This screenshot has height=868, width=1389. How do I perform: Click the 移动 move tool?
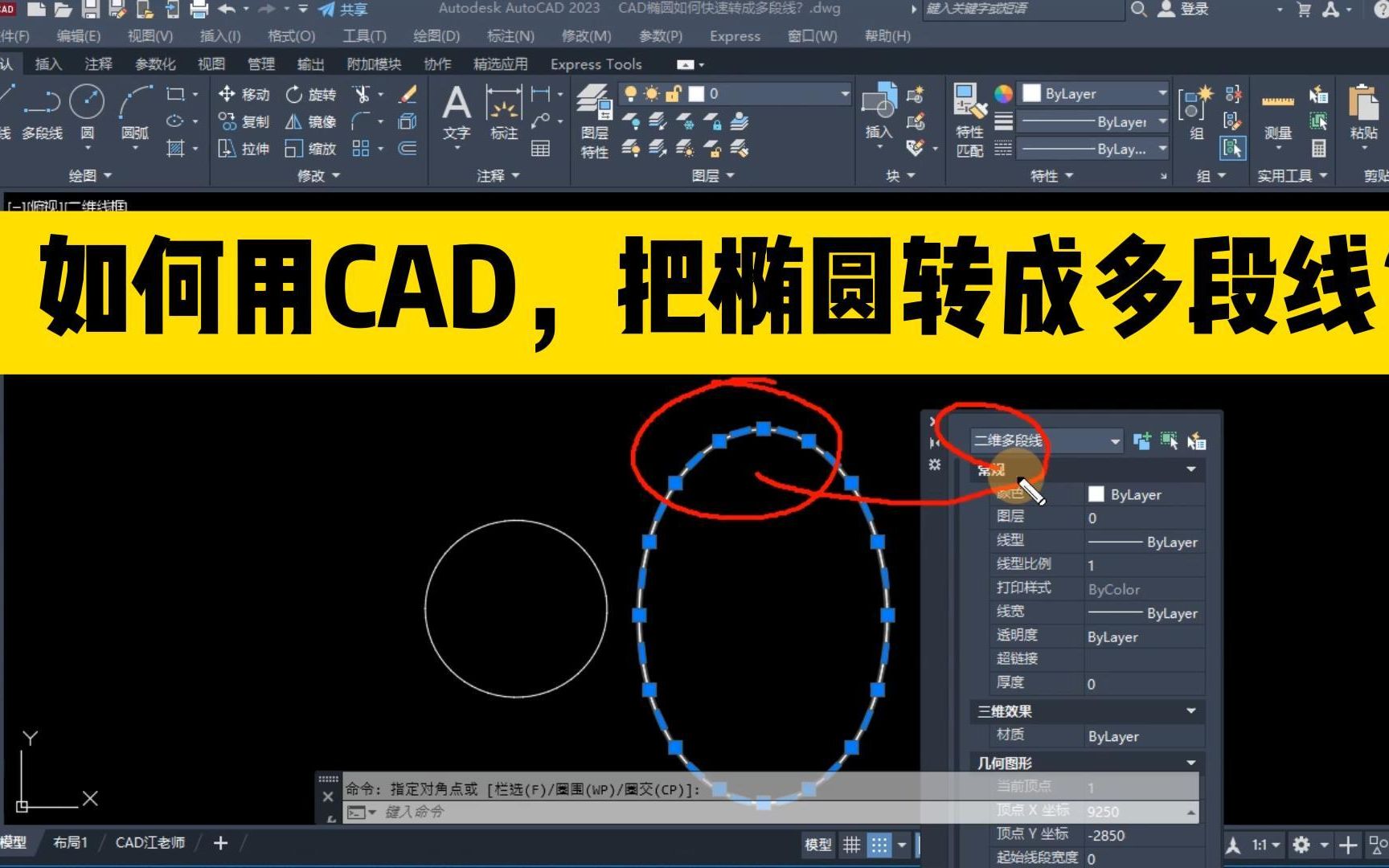244,94
